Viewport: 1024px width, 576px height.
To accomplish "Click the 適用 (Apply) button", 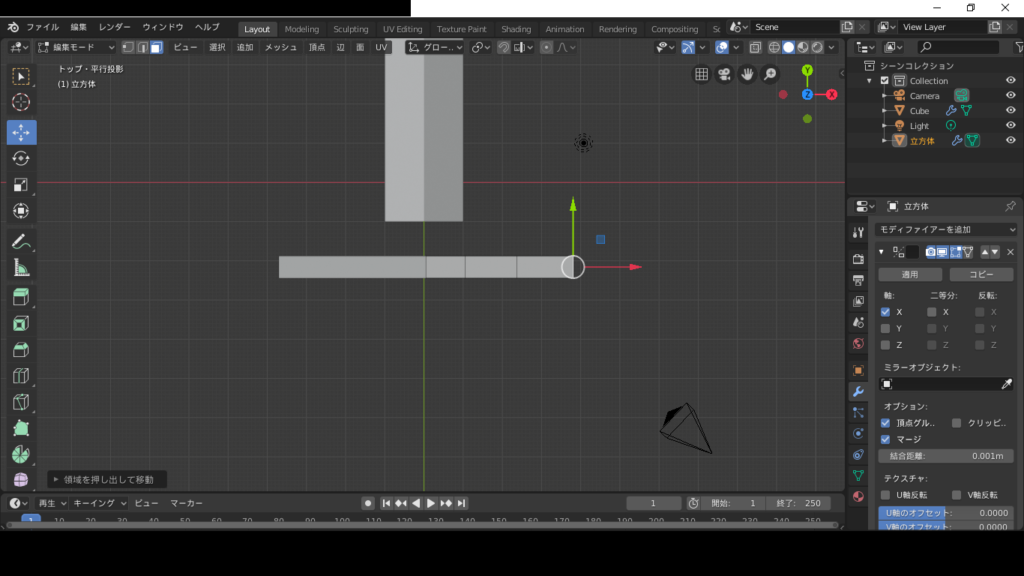I will click(909, 274).
